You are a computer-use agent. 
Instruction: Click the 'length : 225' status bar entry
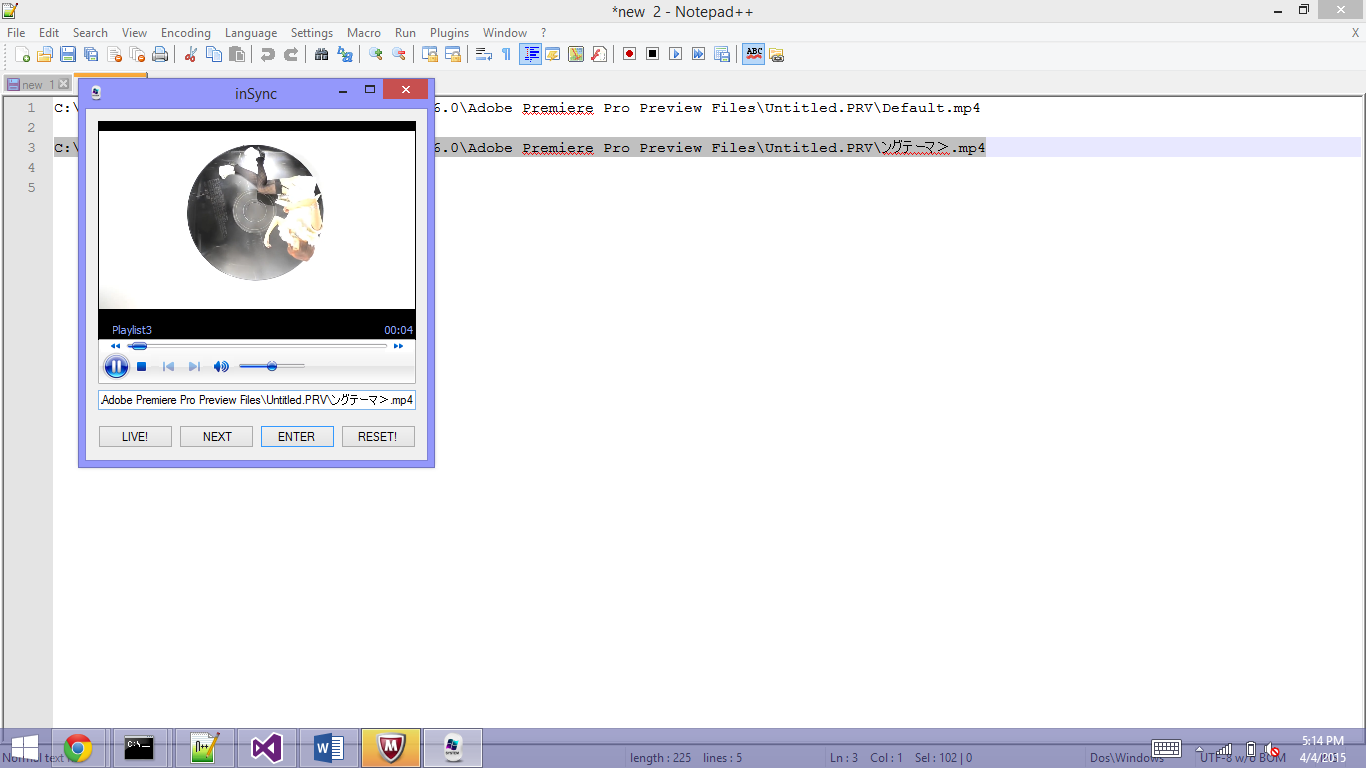tap(660, 758)
